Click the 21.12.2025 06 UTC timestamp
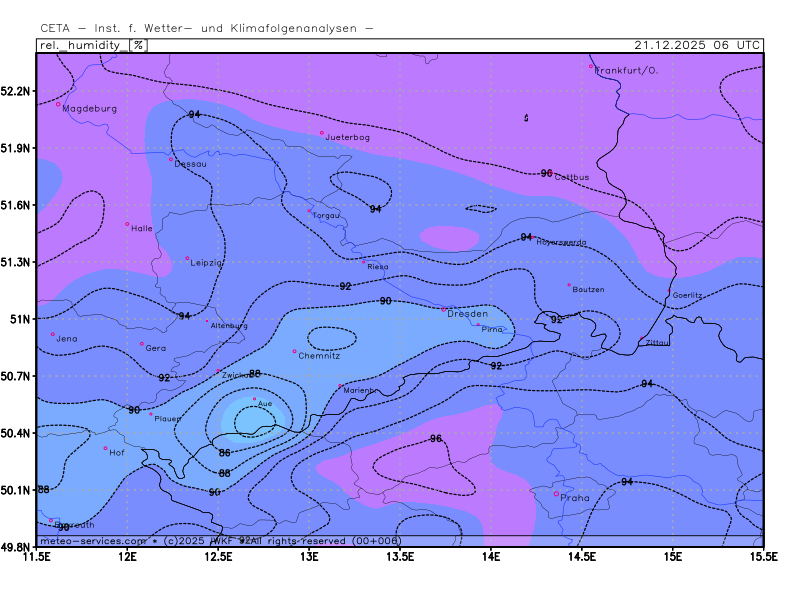Screen dimensions: 800x600 tap(698, 45)
